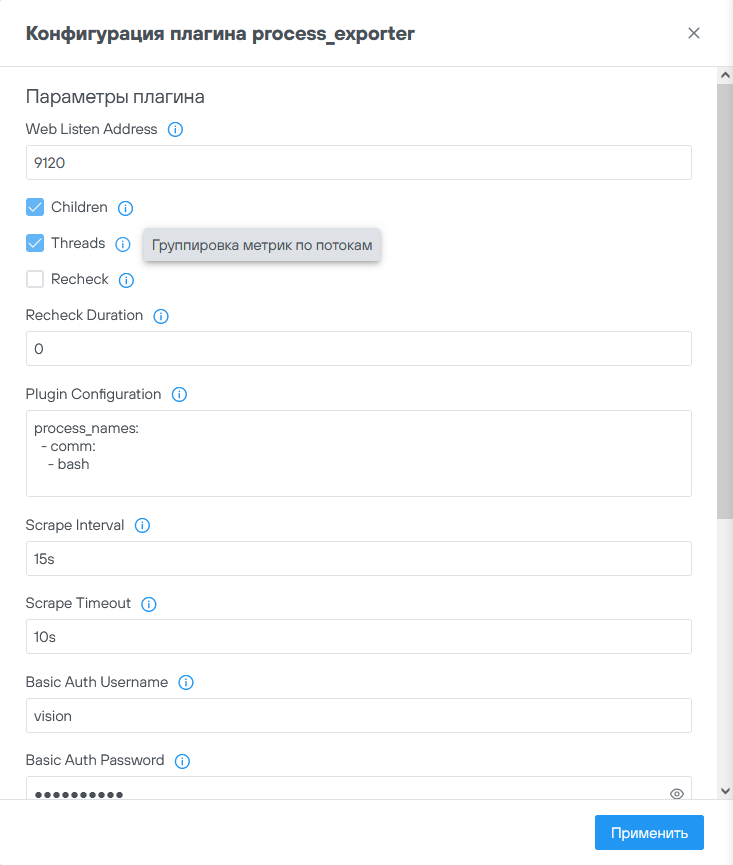Click info icon next to Basic Auth Password
The height and width of the screenshot is (865, 733).
(182, 761)
